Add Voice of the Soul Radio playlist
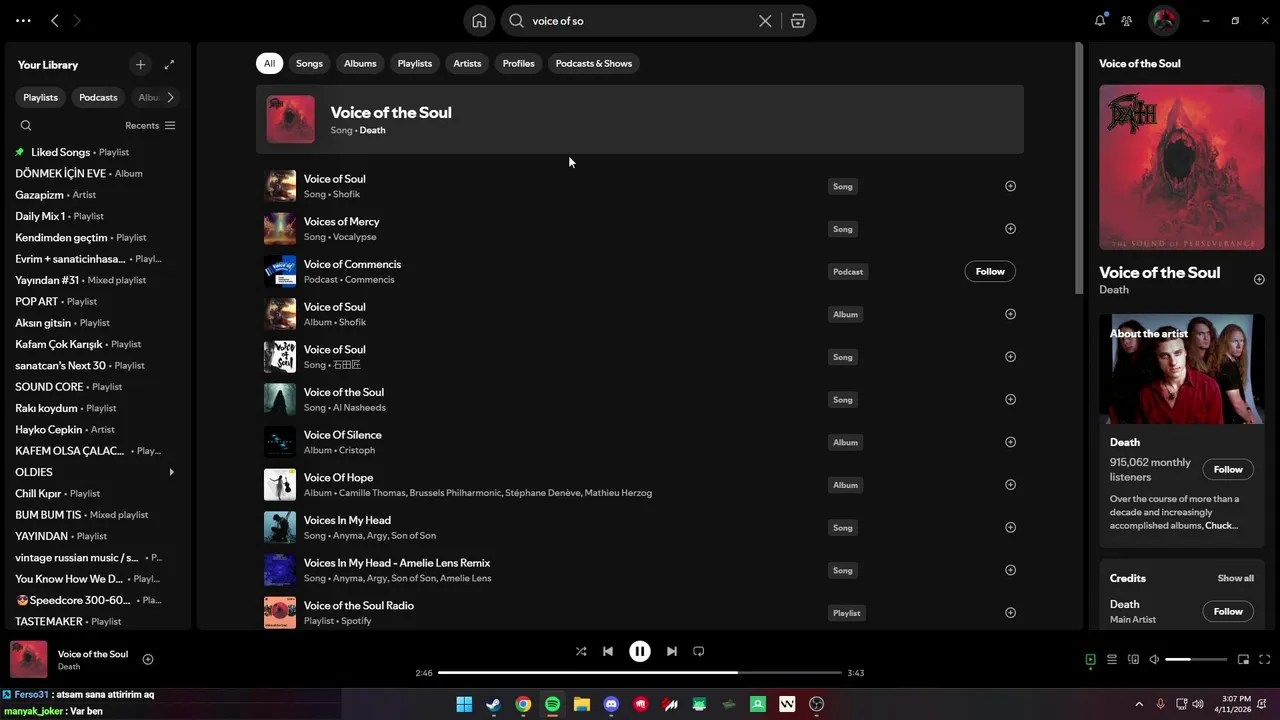Image resolution: width=1280 pixels, height=720 pixels. point(1010,613)
